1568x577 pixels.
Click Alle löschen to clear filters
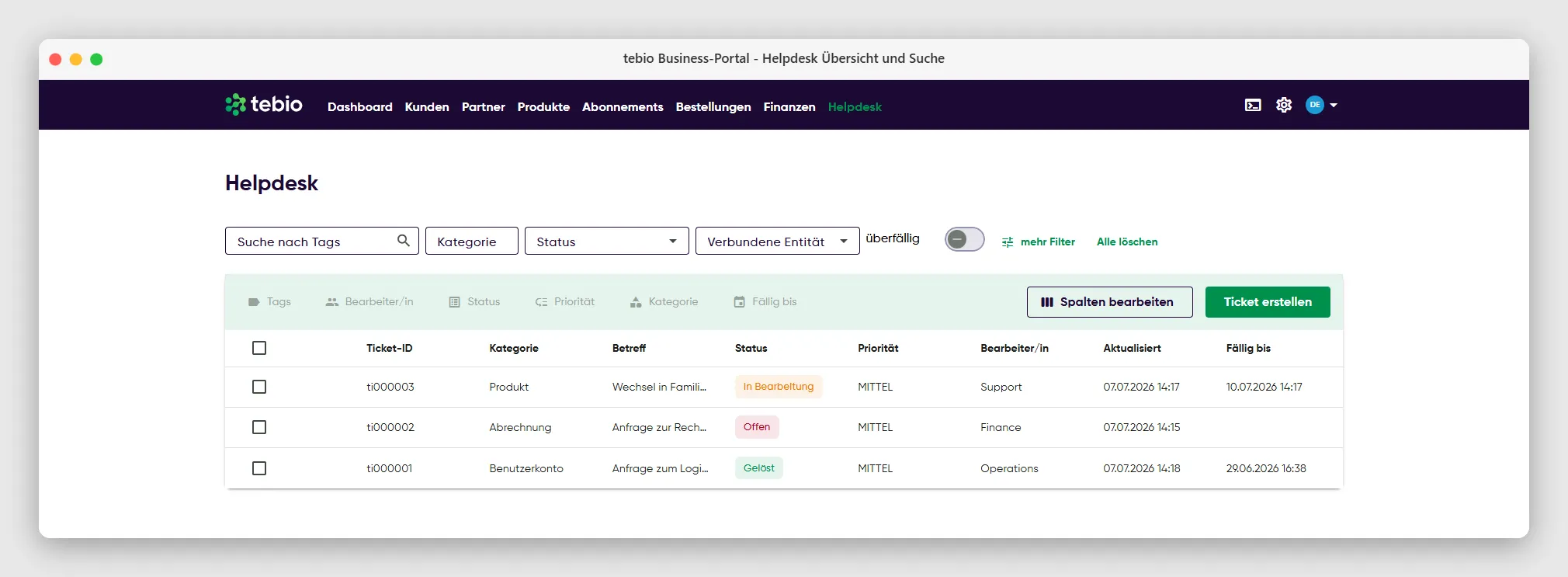[x=1127, y=242]
